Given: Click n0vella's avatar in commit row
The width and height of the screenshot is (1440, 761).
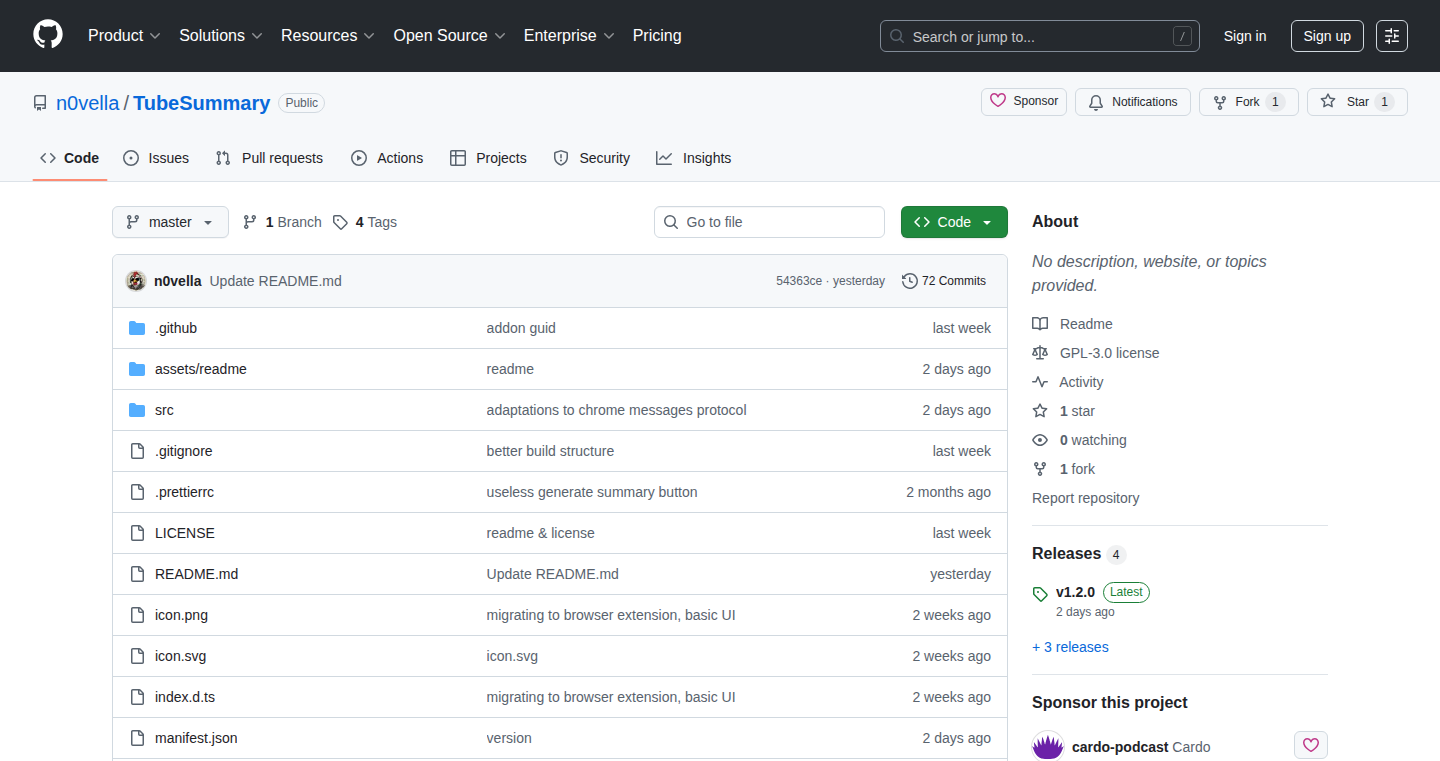Looking at the screenshot, I should 136,281.
